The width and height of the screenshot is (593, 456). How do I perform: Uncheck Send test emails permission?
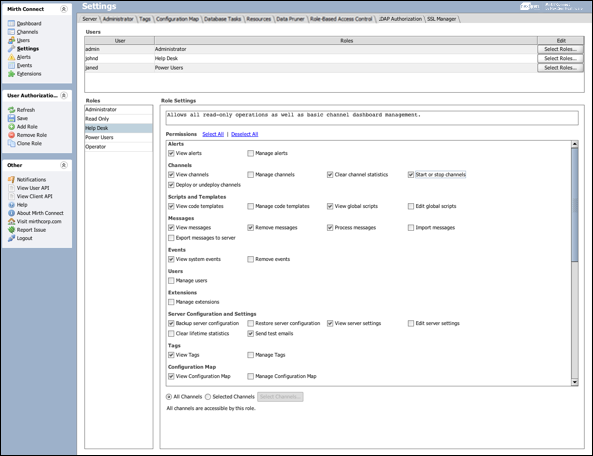(250, 333)
